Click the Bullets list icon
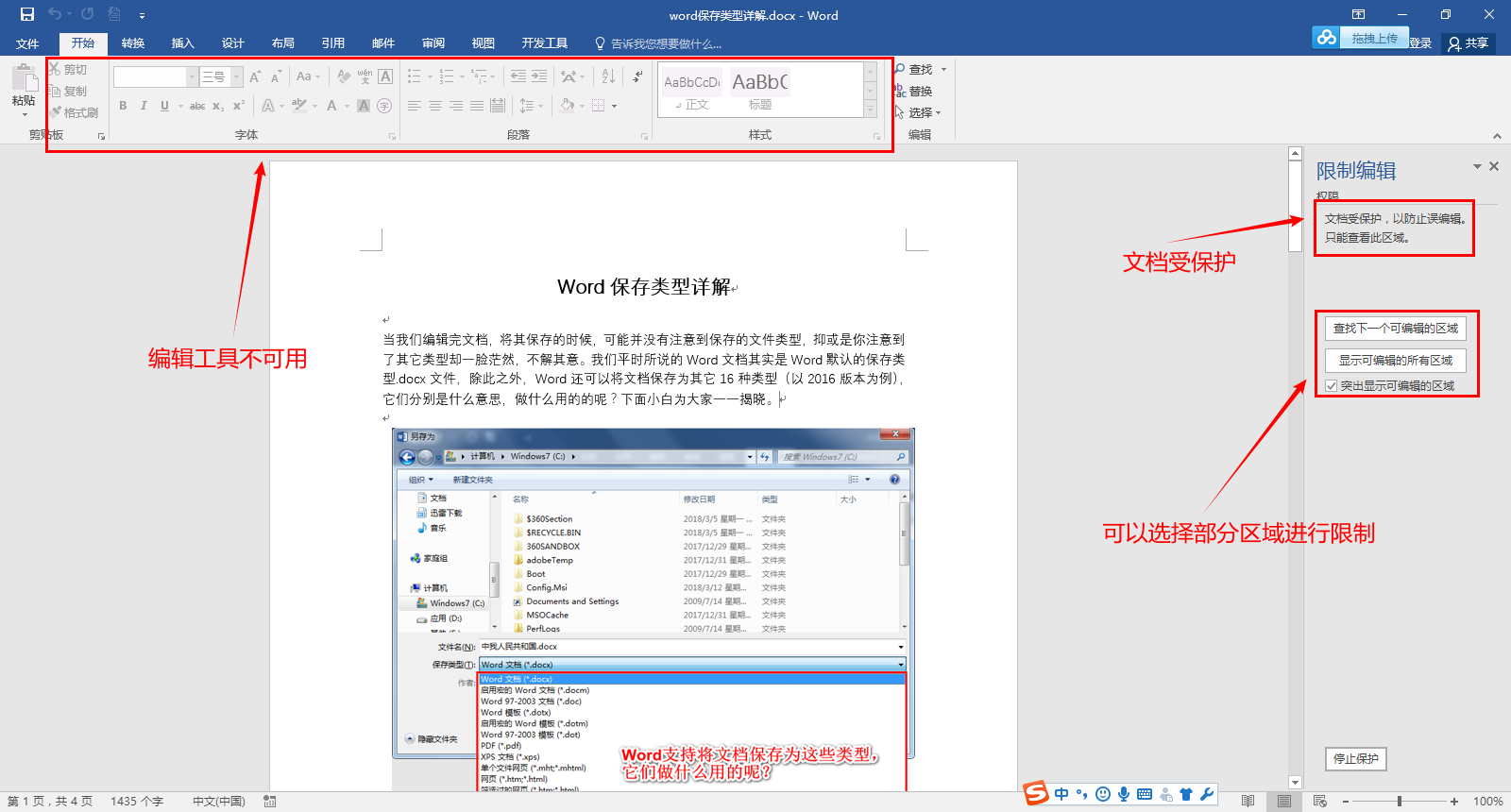Image resolution: width=1511 pixels, height=812 pixels. click(415, 76)
